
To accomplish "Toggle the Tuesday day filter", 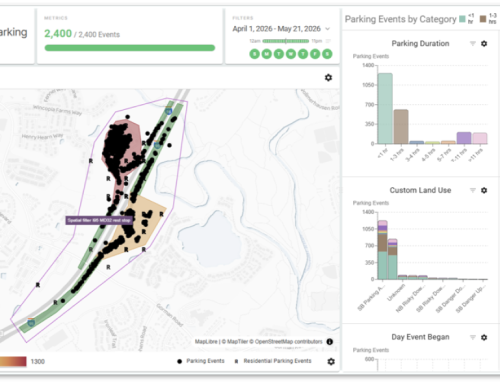I will coord(279,54).
